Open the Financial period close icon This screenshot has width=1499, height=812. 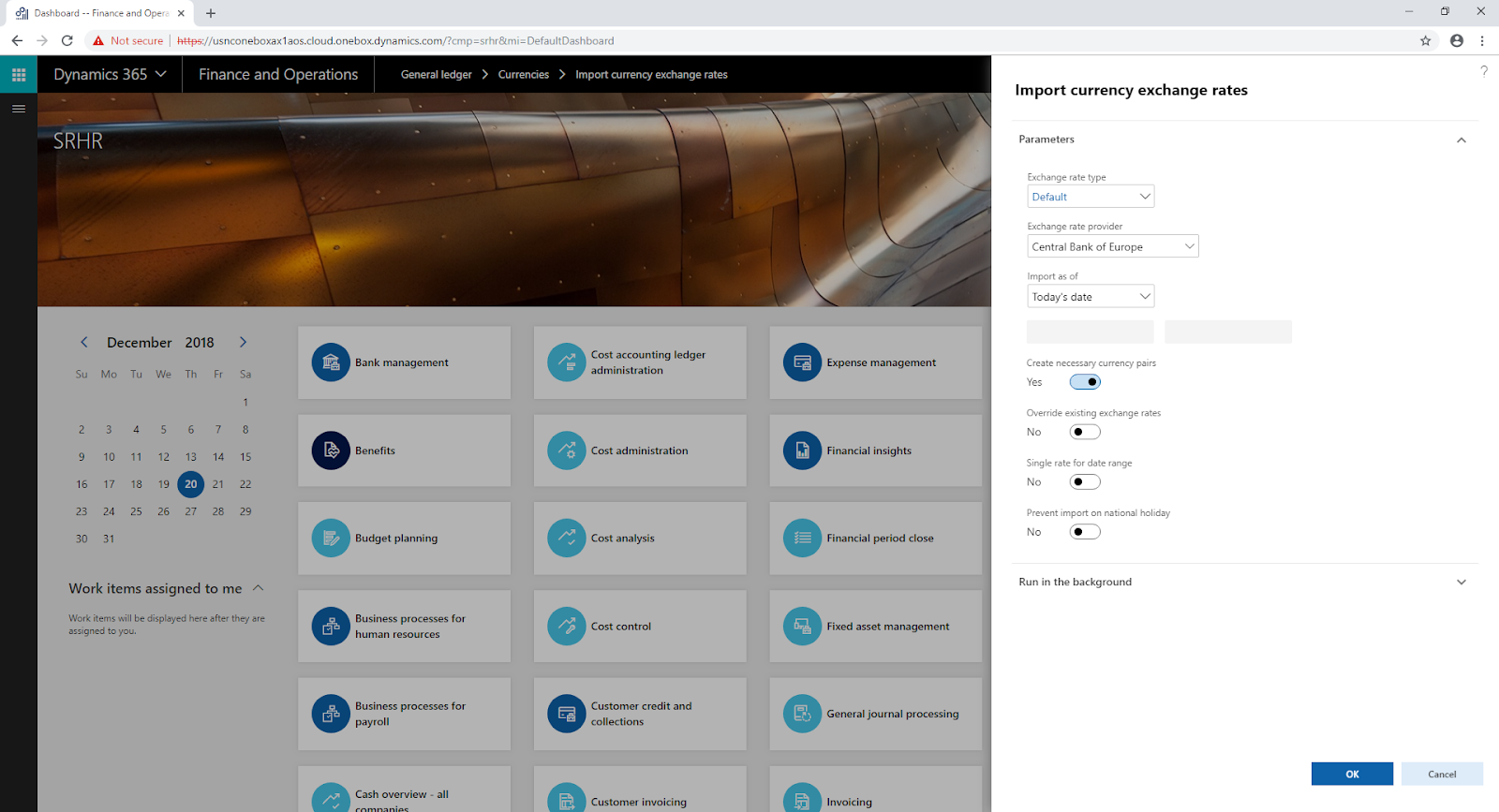(803, 539)
